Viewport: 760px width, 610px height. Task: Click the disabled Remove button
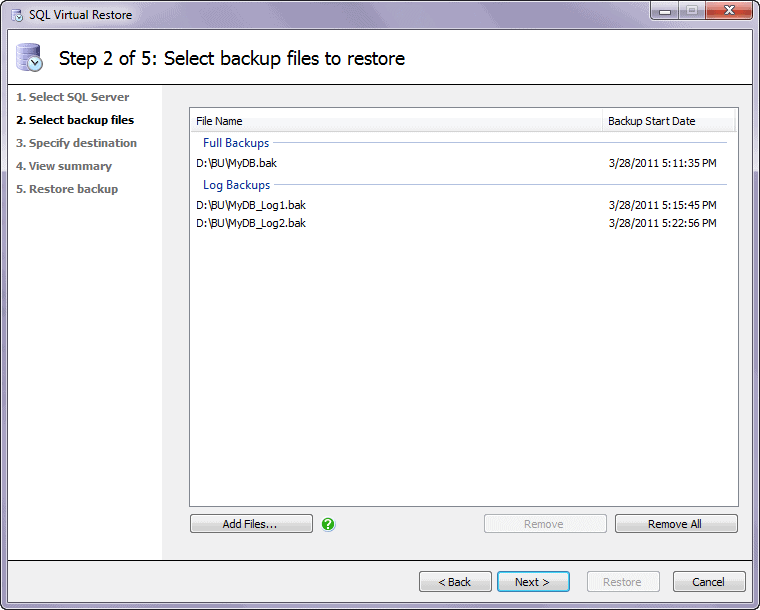pos(545,524)
